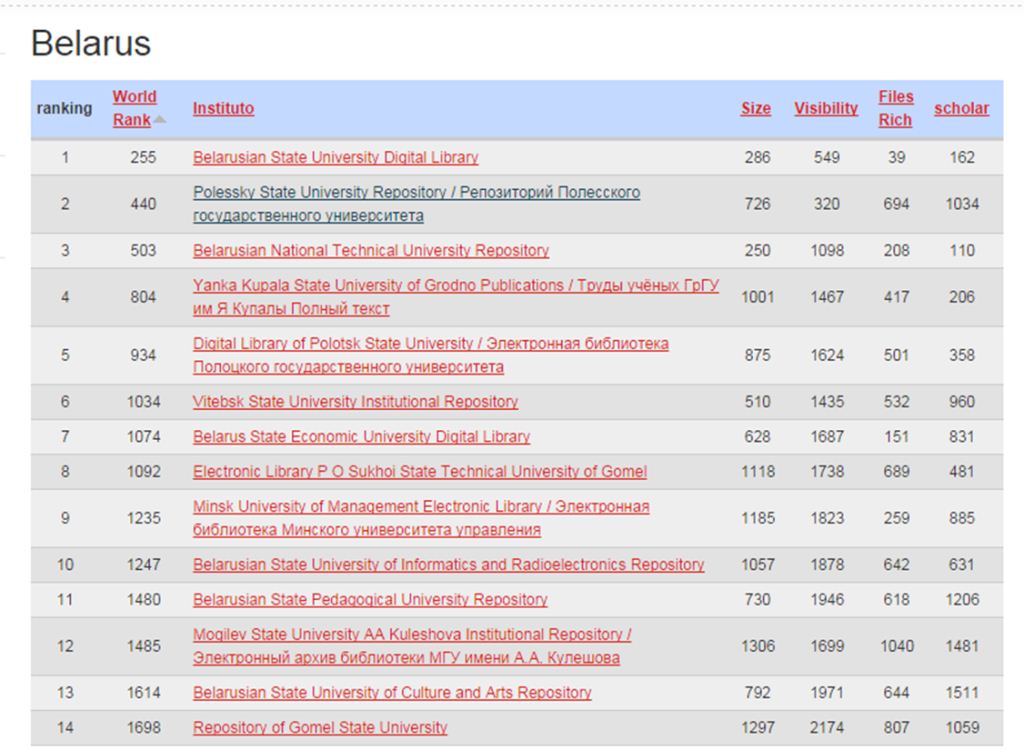Image resolution: width=1024 pixels, height=750 pixels.
Task: Sort table by scholar header
Action: click(x=961, y=108)
